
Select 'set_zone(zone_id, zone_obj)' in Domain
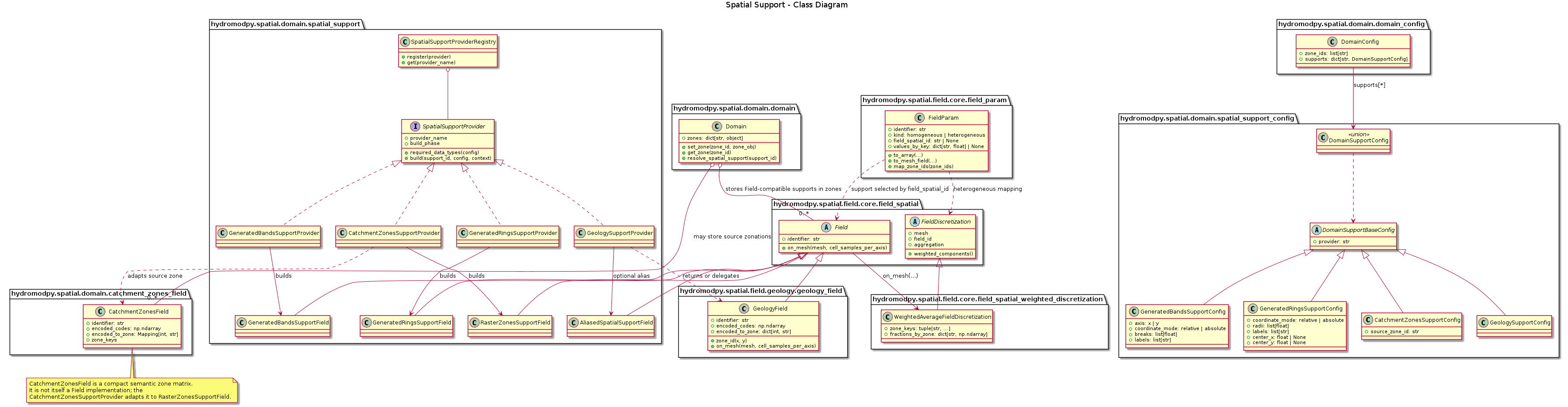pos(721,147)
